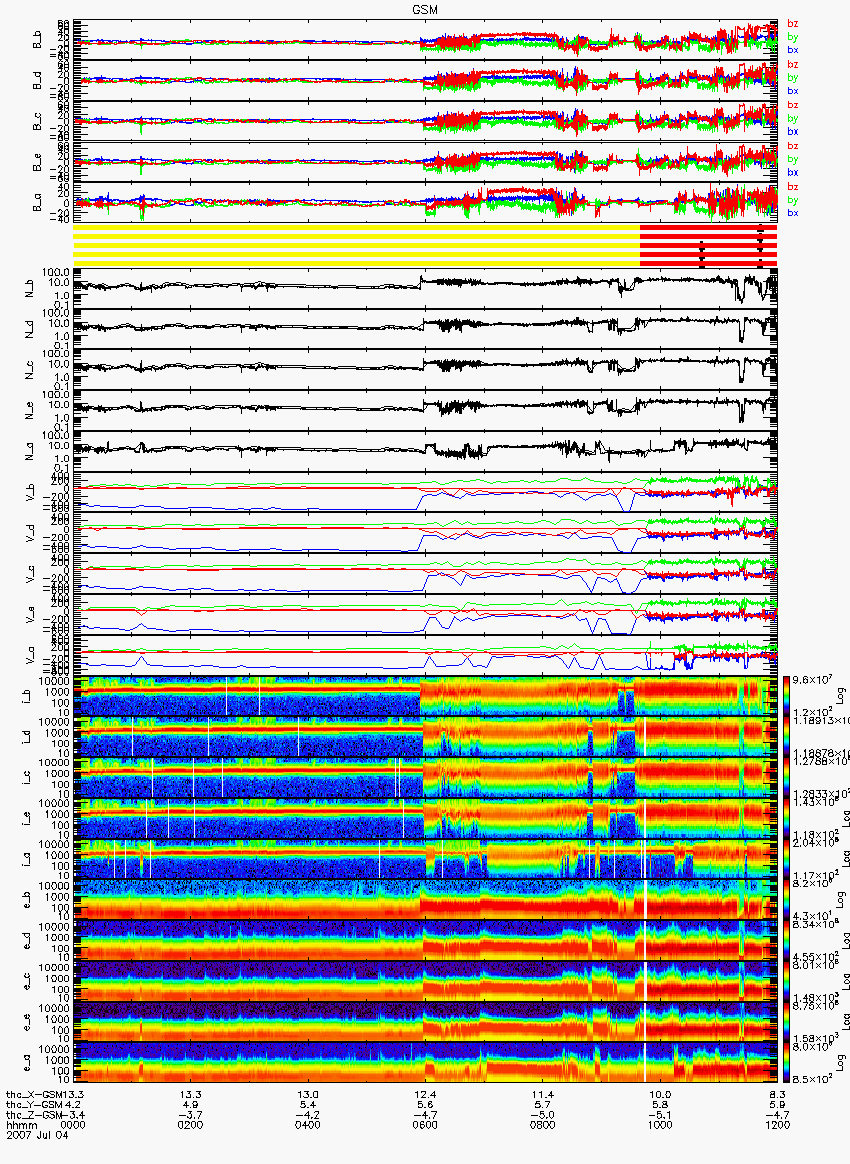Viewport: 850px width, 1164px height.
Task: Click the red segment of status bar
Action: pos(708,245)
